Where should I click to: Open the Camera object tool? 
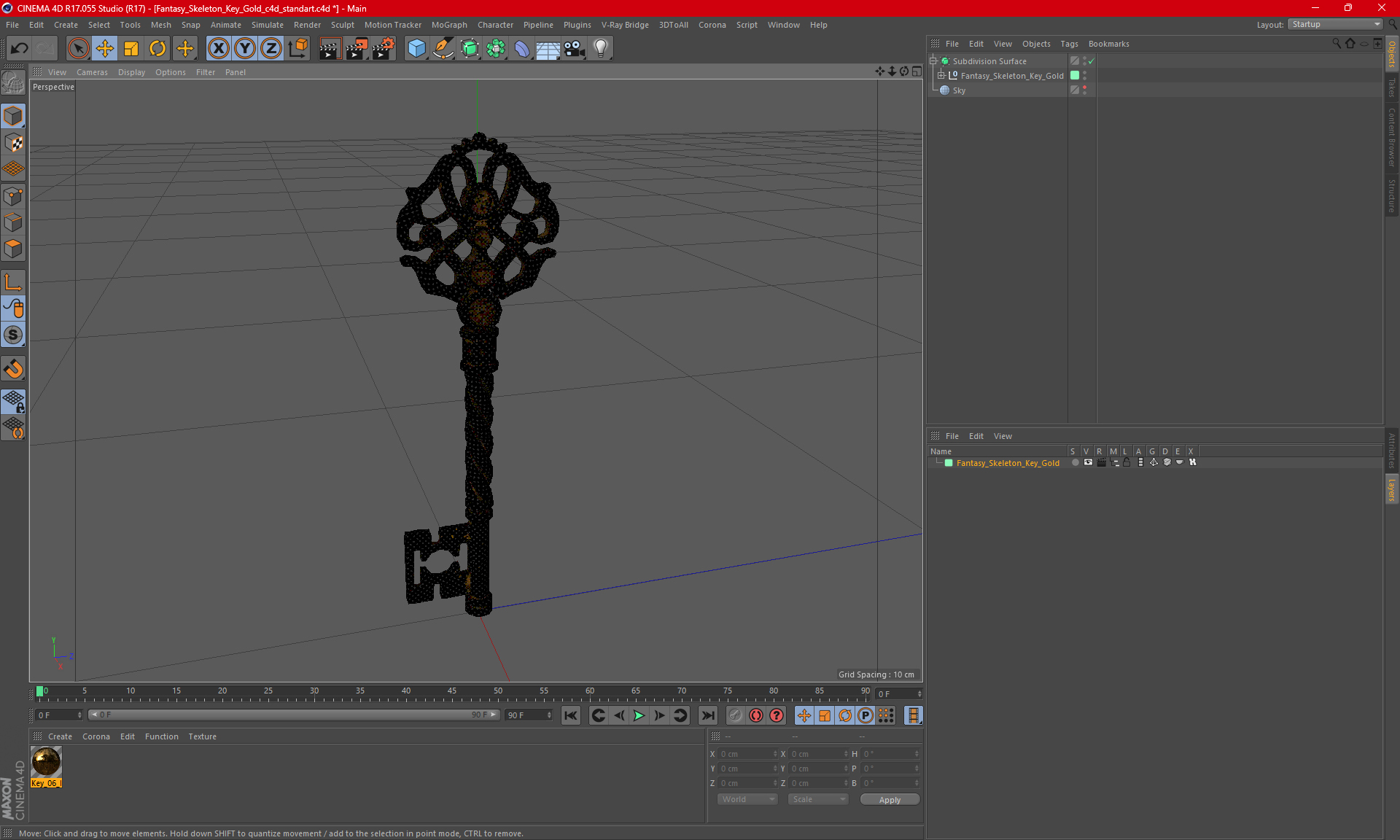tap(574, 49)
